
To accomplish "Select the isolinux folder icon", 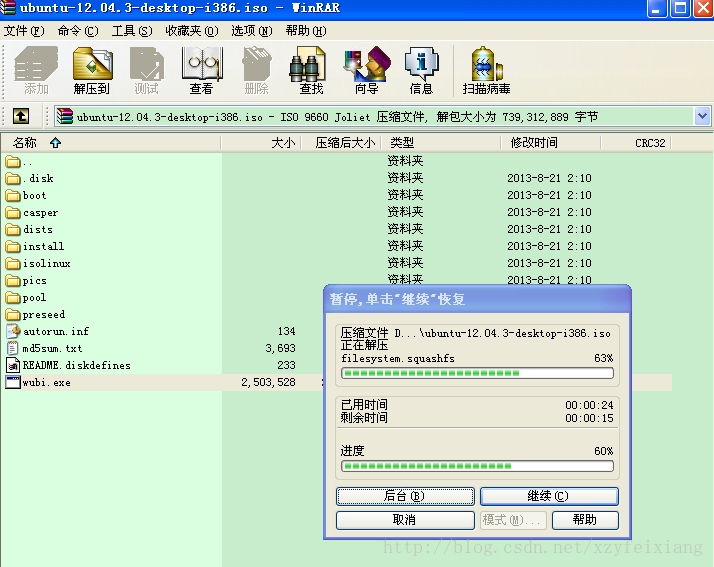I will pyautogui.click(x=13, y=263).
